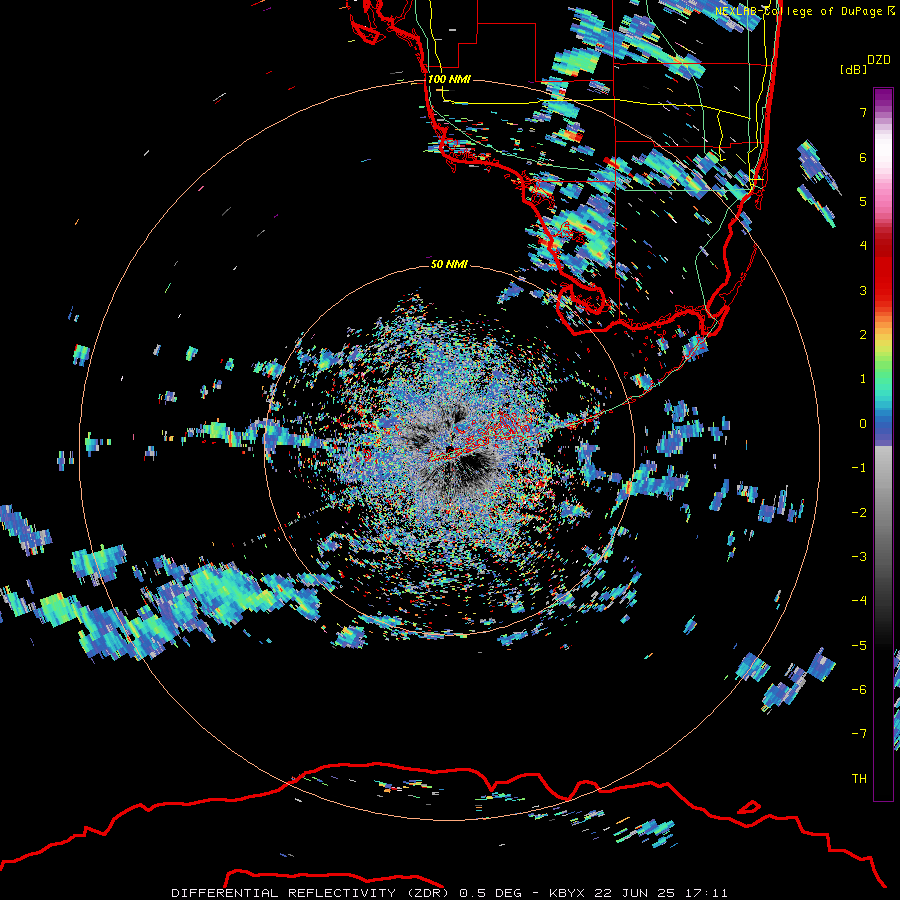
Task: Click the "-6" value on the color scale
Action: (859, 689)
